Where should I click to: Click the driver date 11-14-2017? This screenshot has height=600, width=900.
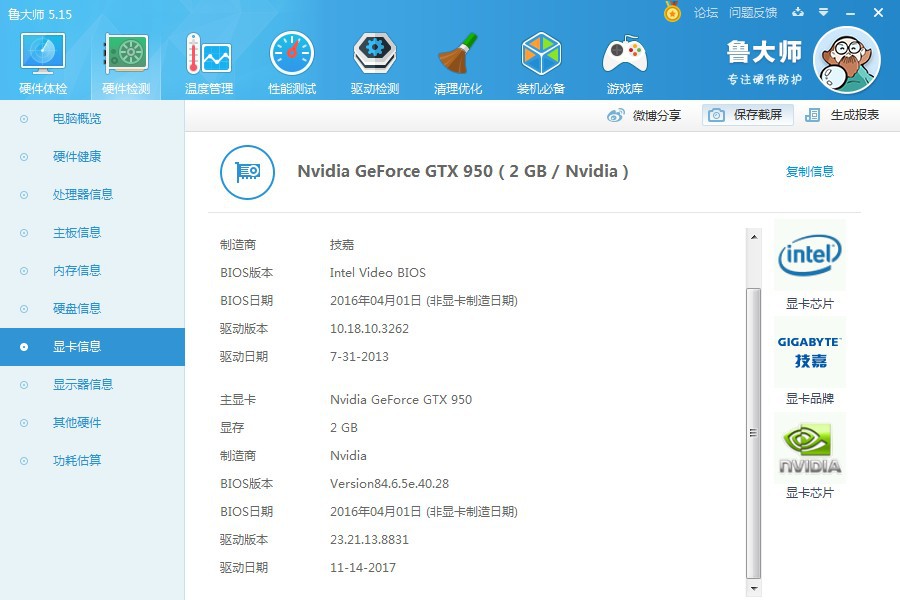click(x=363, y=568)
